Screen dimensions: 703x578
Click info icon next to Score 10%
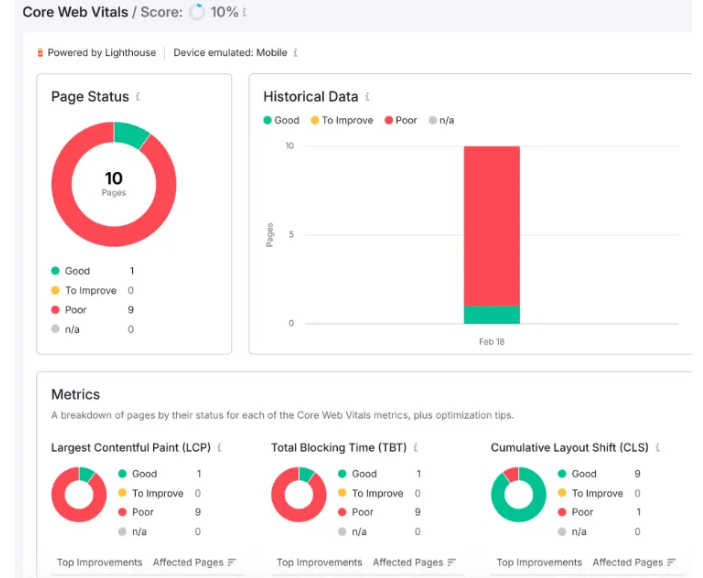(244, 13)
